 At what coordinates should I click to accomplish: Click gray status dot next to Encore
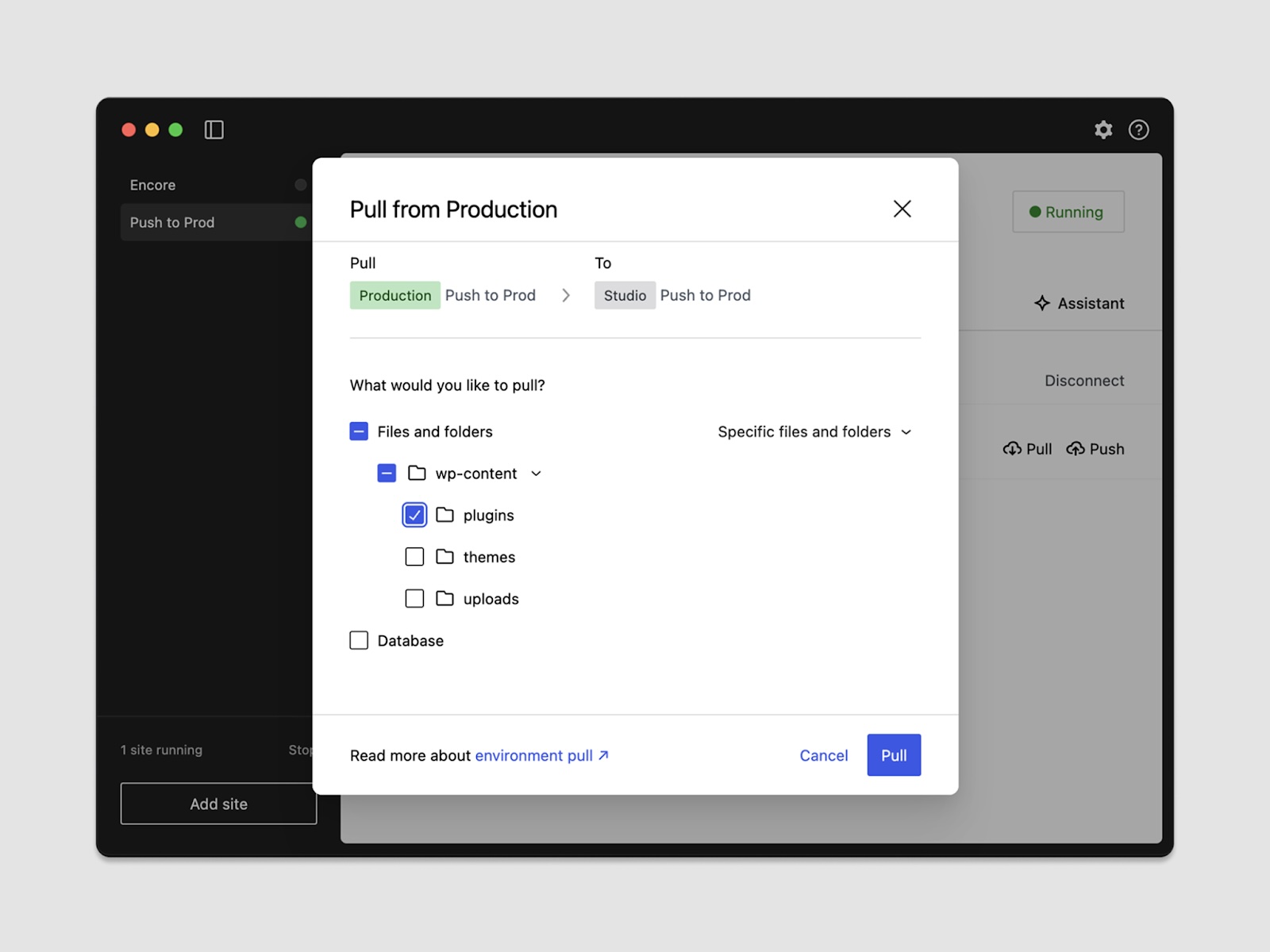(300, 185)
